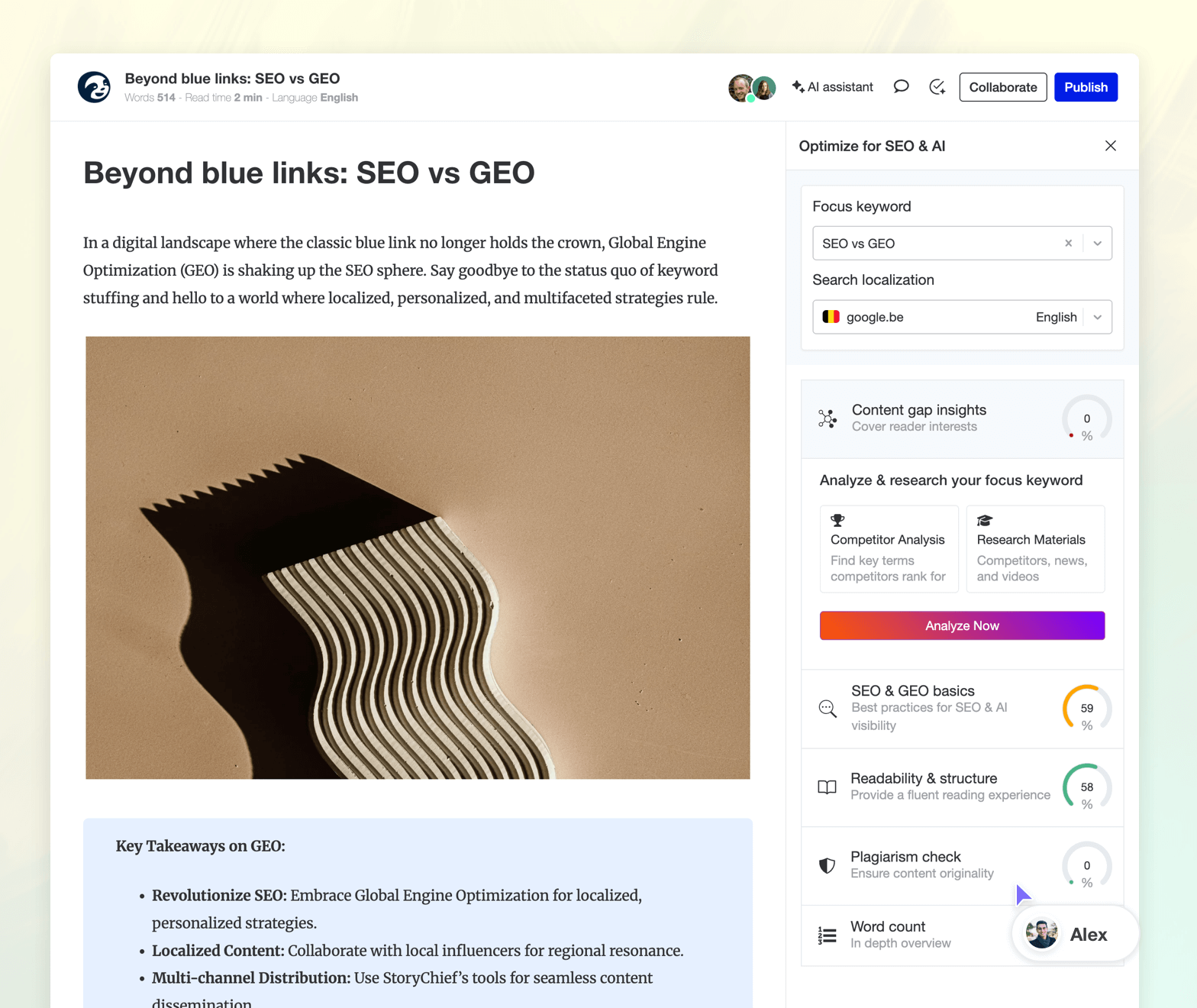Click the 59% SEO & GEO score gauge
Screen dimensions: 1197x1008
tap(1087, 709)
